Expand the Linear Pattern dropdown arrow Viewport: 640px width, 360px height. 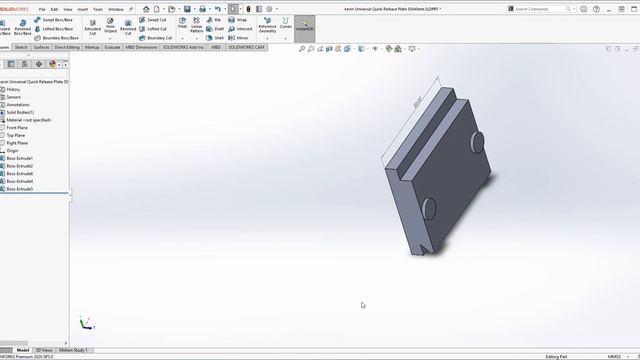197,39
